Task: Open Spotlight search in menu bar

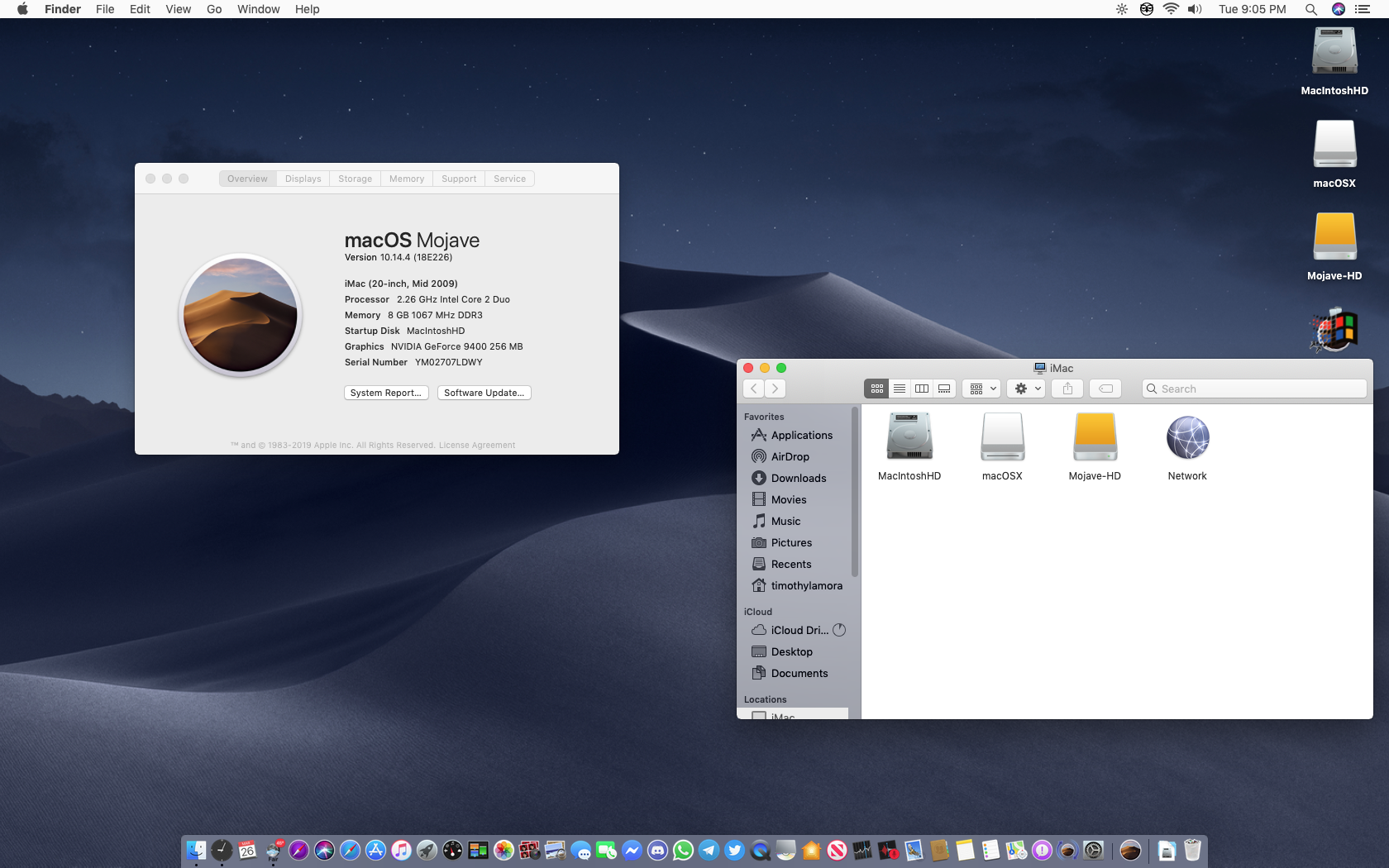Action: point(1310,9)
